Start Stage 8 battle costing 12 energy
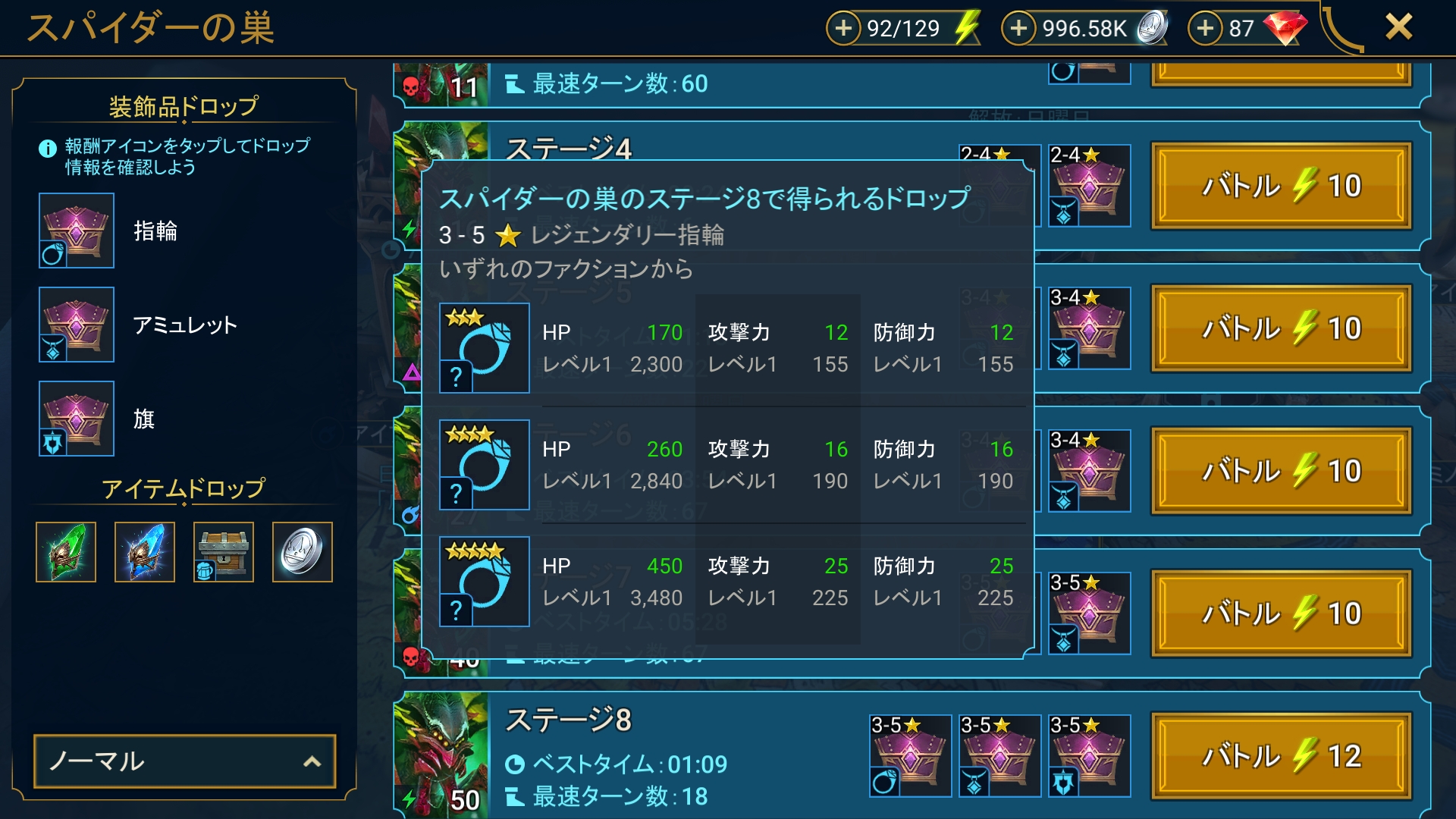Image resolution: width=1456 pixels, height=819 pixels. point(1282,756)
